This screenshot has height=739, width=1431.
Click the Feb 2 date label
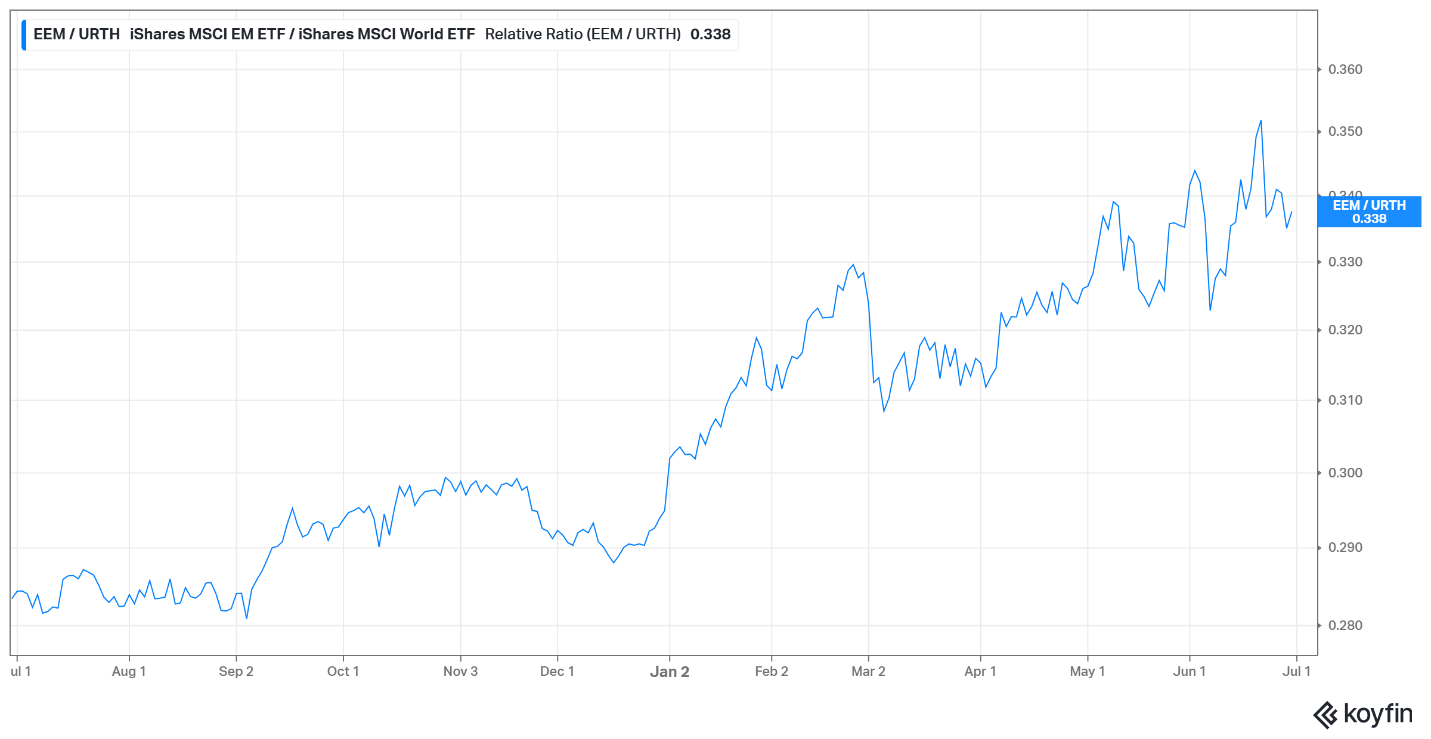click(771, 671)
